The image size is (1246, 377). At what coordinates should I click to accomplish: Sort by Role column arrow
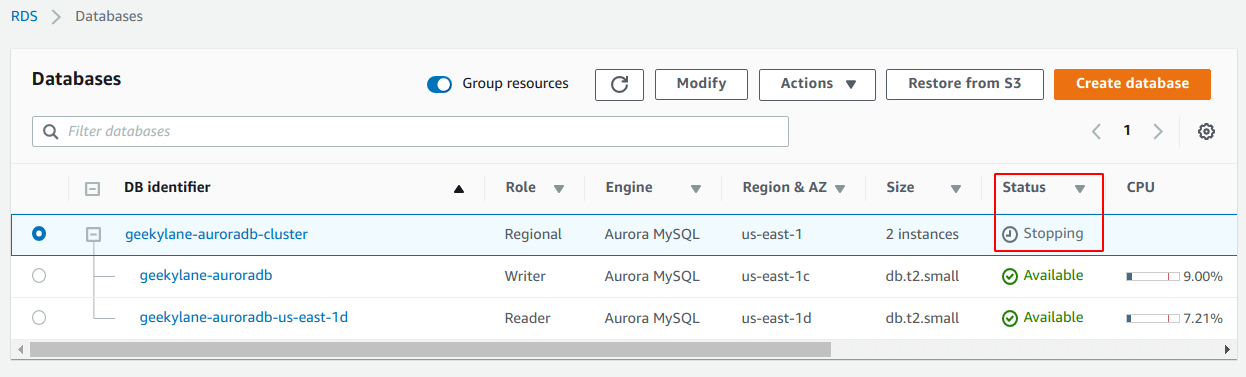559,188
